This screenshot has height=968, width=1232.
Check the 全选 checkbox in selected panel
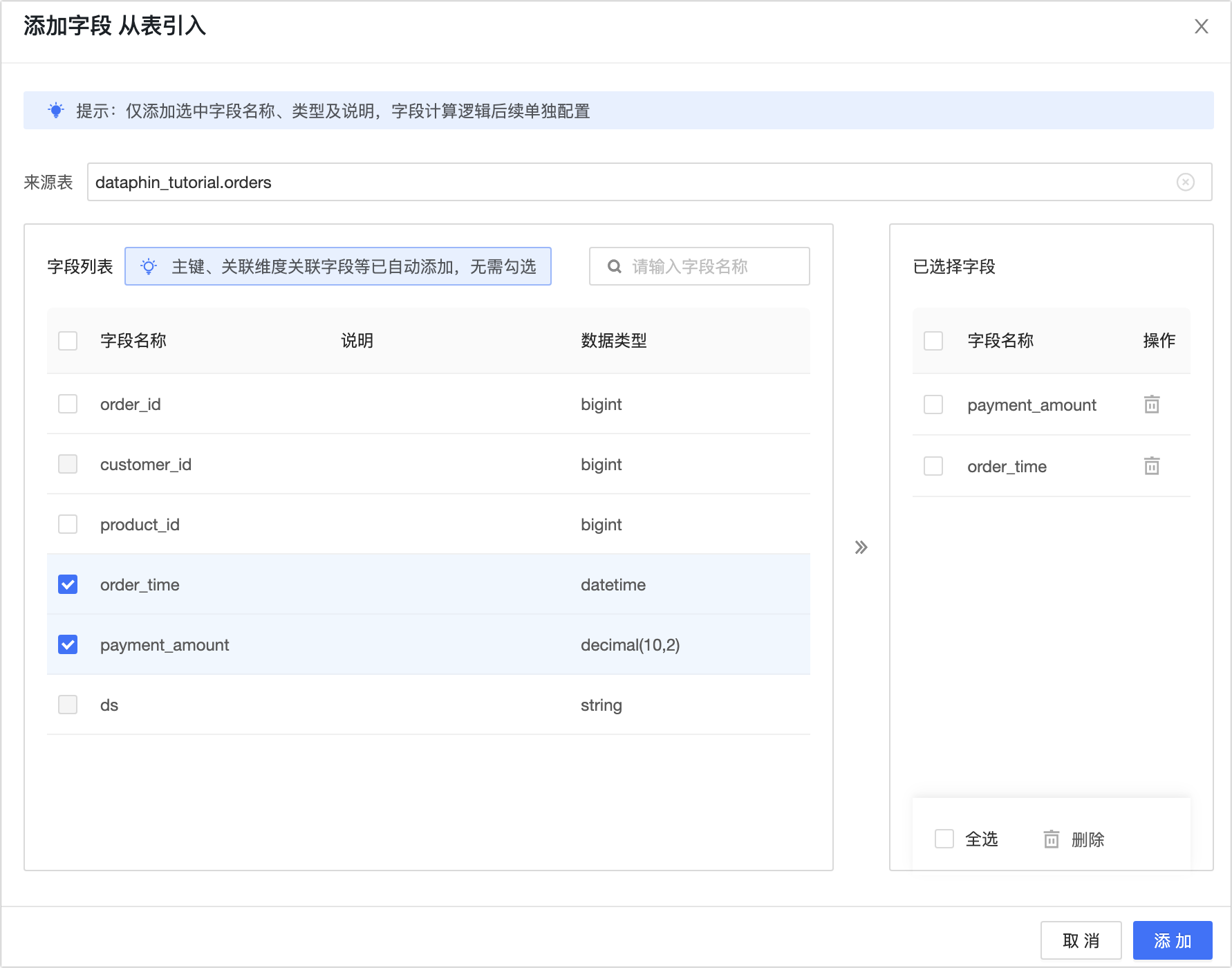[x=944, y=839]
